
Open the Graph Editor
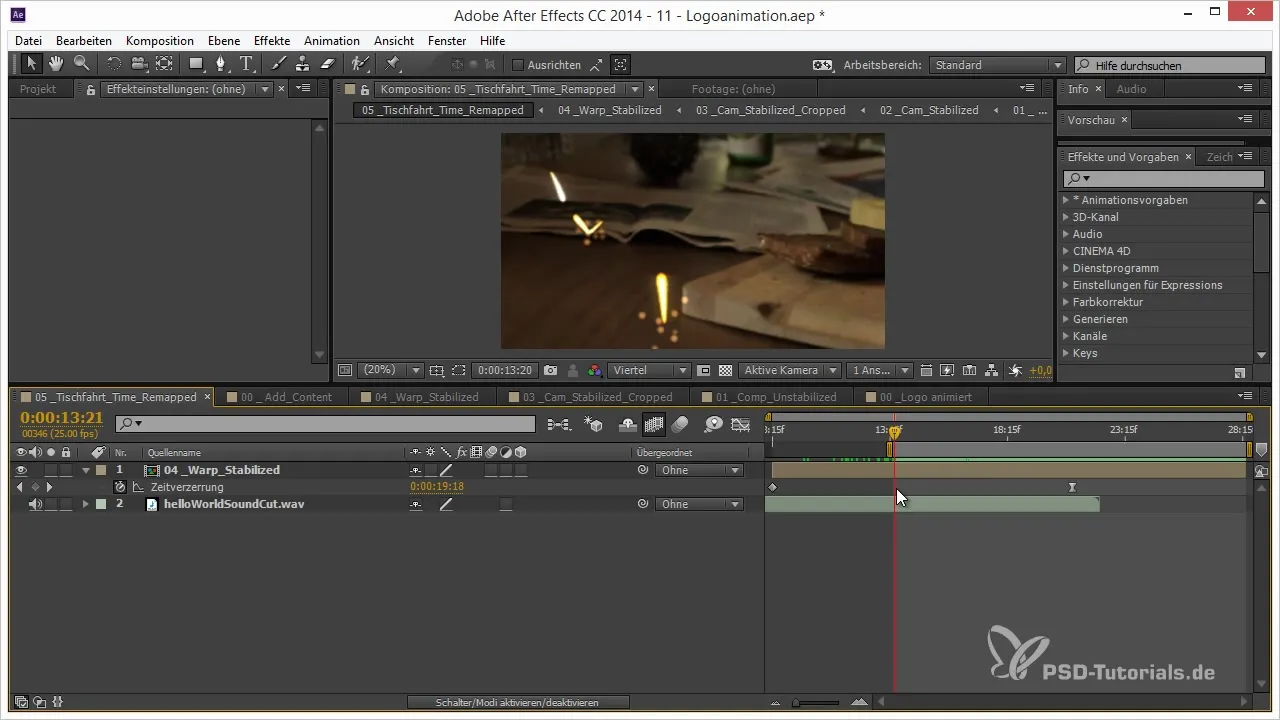click(741, 424)
